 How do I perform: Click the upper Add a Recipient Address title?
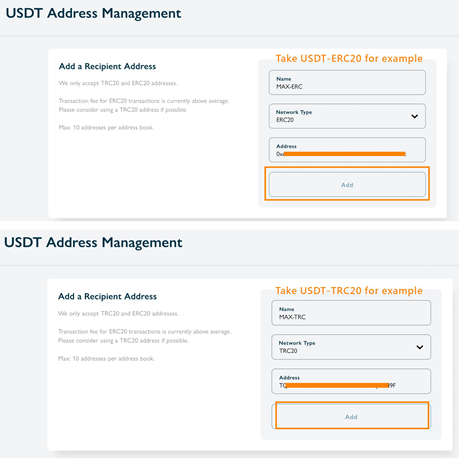(x=107, y=66)
